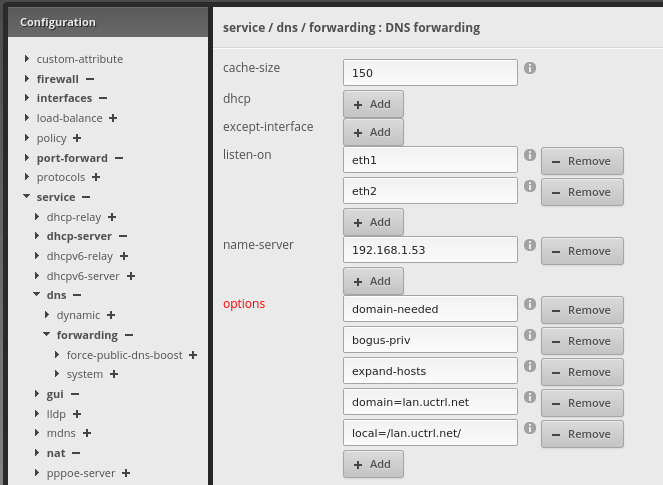Click plus icon next to dhcp-relay
Screen dimensions: 663x485
[112, 217]
